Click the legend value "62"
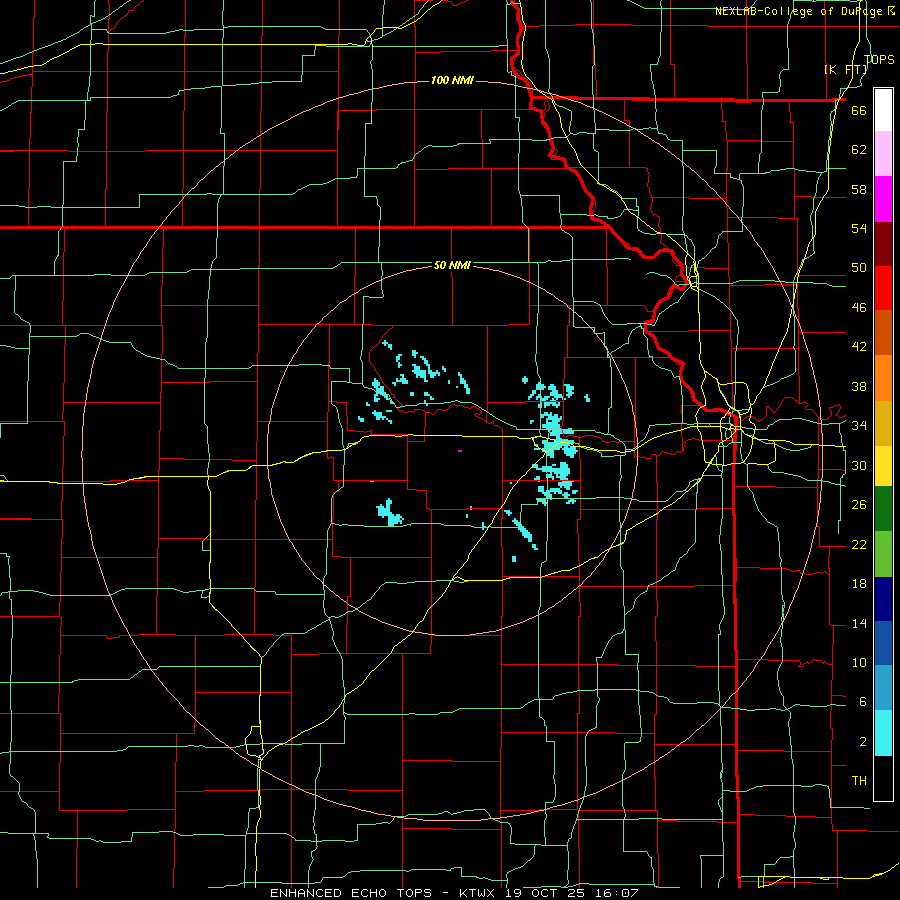The image size is (900, 900). click(859, 150)
